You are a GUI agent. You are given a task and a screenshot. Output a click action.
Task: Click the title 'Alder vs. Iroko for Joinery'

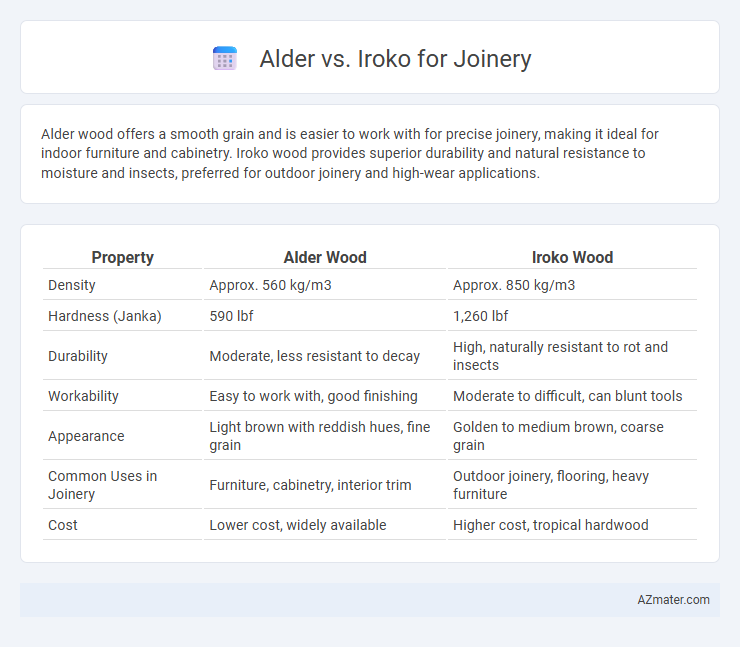coord(395,59)
